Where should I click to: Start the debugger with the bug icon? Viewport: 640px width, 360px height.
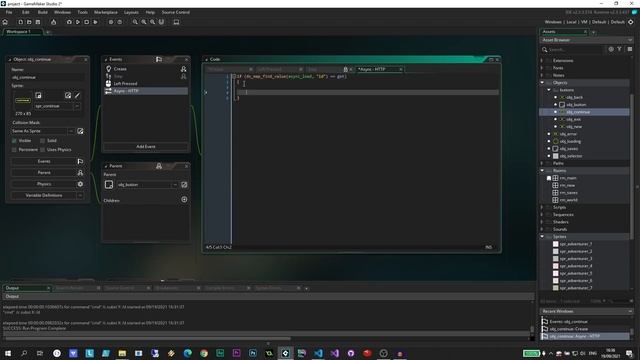(x=69, y=22)
